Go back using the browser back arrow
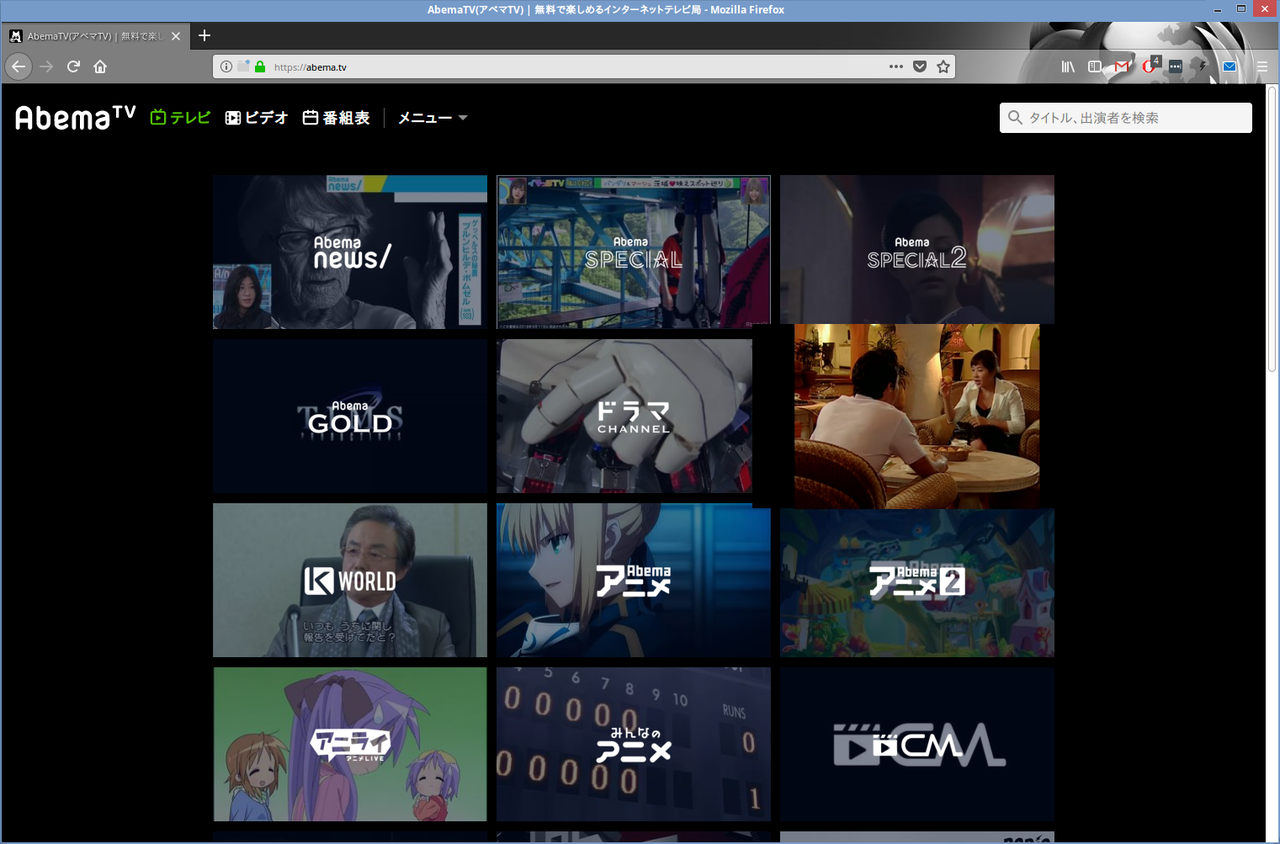The width and height of the screenshot is (1280, 844). point(19,67)
